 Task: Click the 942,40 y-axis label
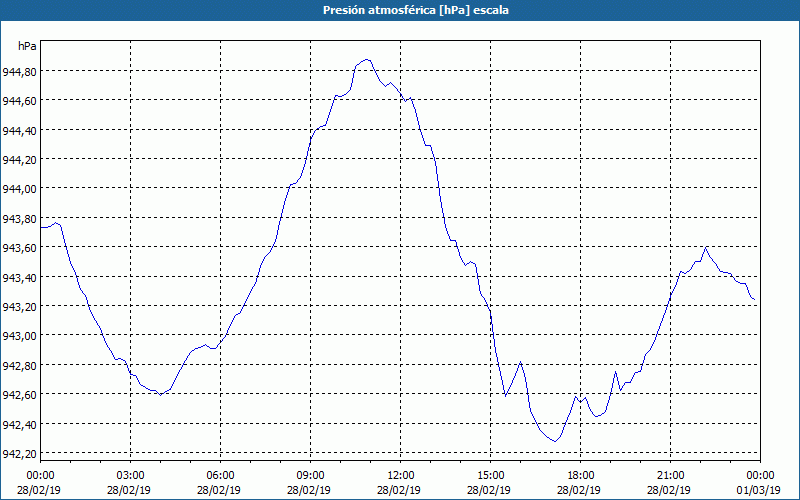click(19, 424)
